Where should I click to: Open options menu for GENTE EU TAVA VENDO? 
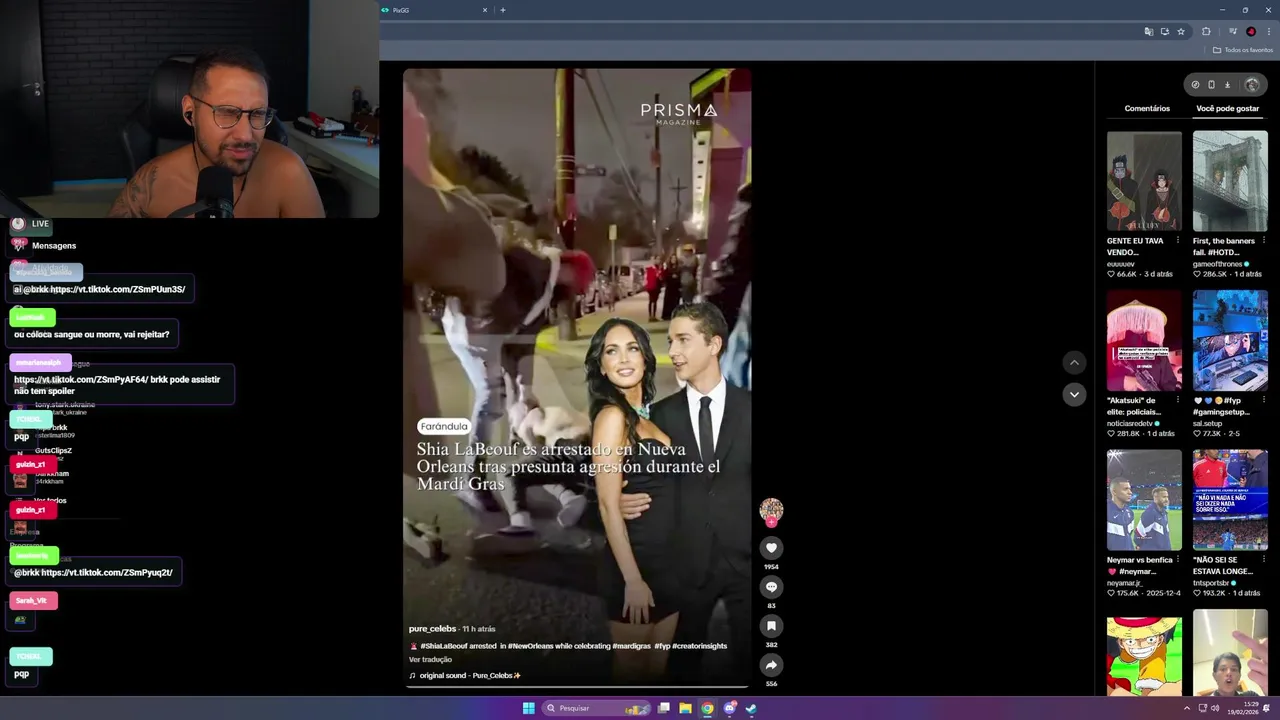pyautogui.click(x=1177, y=241)
